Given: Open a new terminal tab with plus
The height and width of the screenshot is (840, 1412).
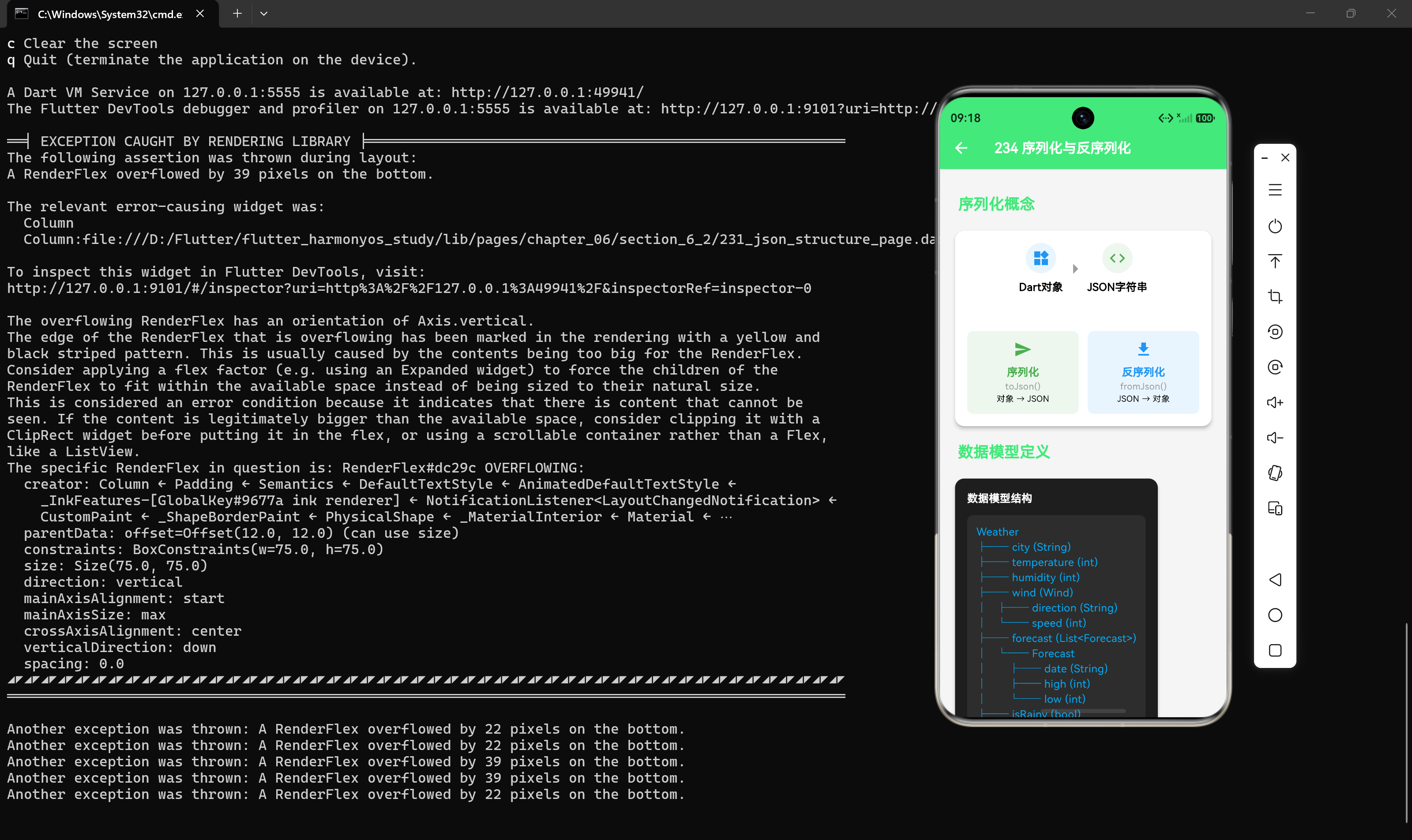Looking at the screenshot, I should click(x=237, y=14).
